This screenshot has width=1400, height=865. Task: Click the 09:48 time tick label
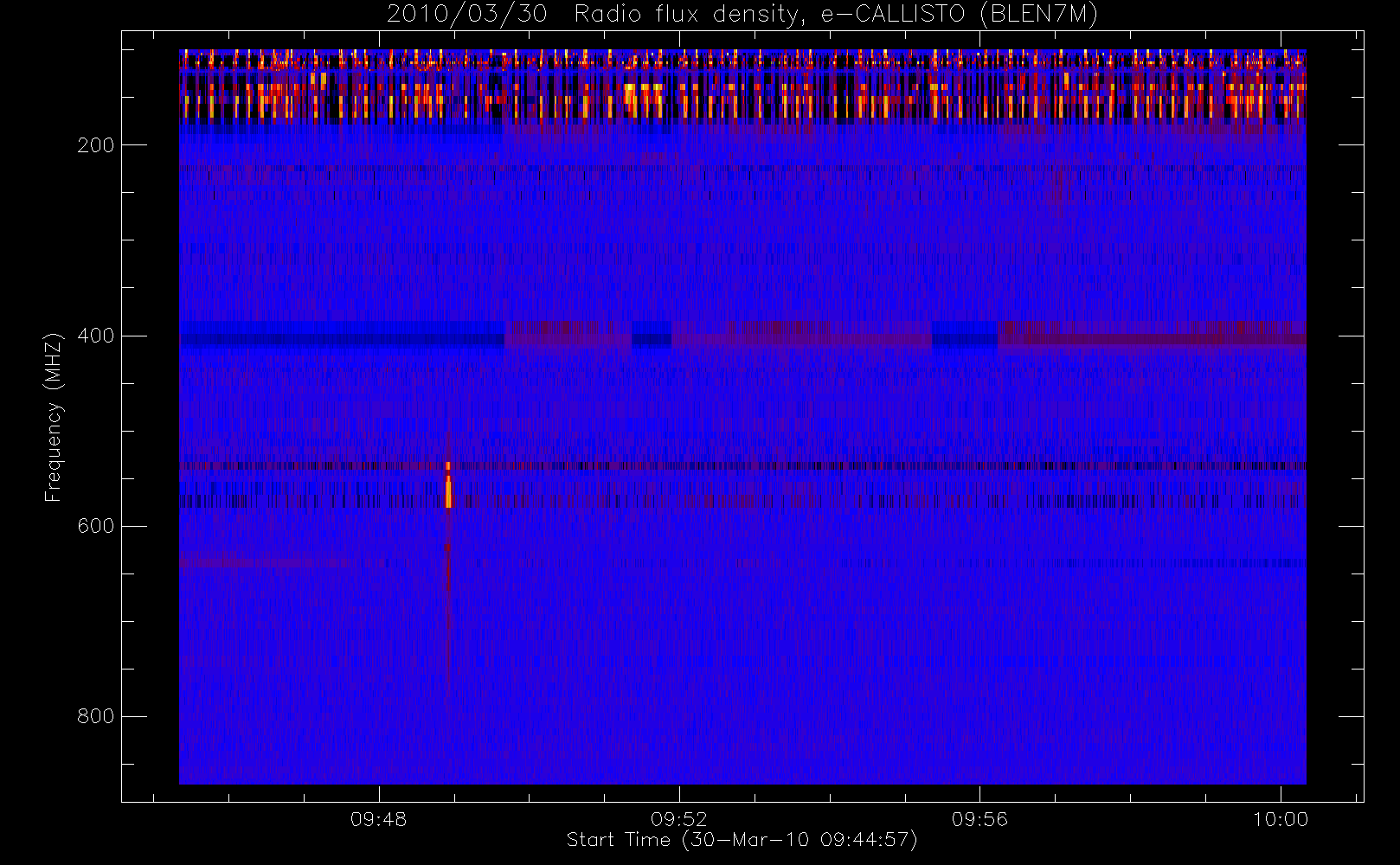(x=379, y=819)
